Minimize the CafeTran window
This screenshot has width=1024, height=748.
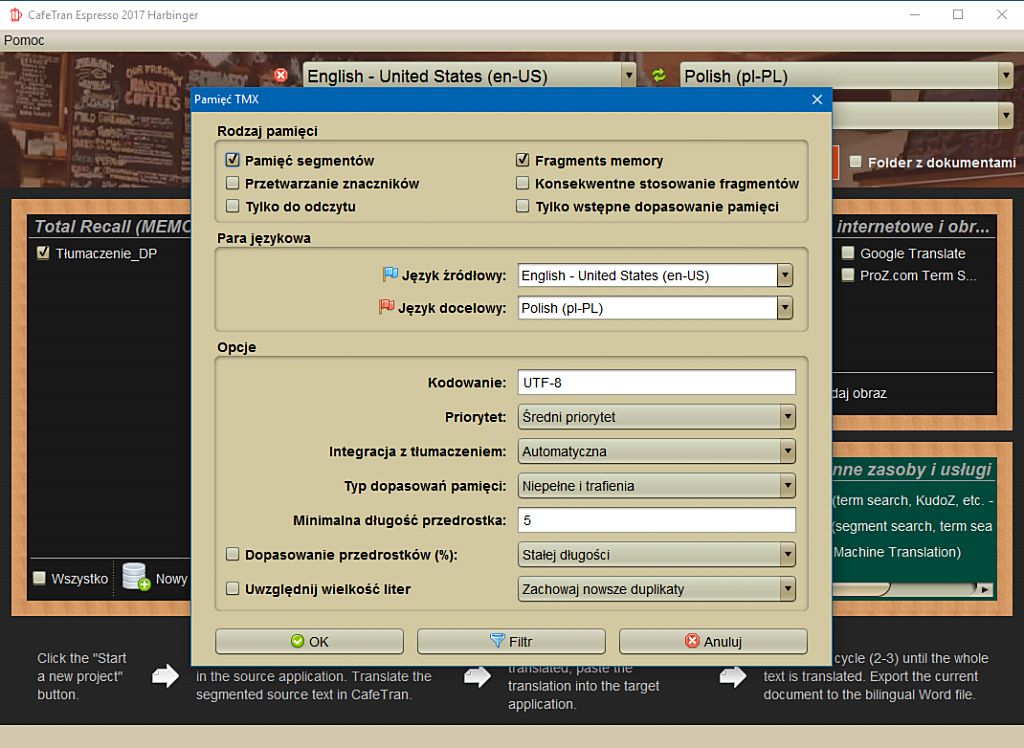915,14
